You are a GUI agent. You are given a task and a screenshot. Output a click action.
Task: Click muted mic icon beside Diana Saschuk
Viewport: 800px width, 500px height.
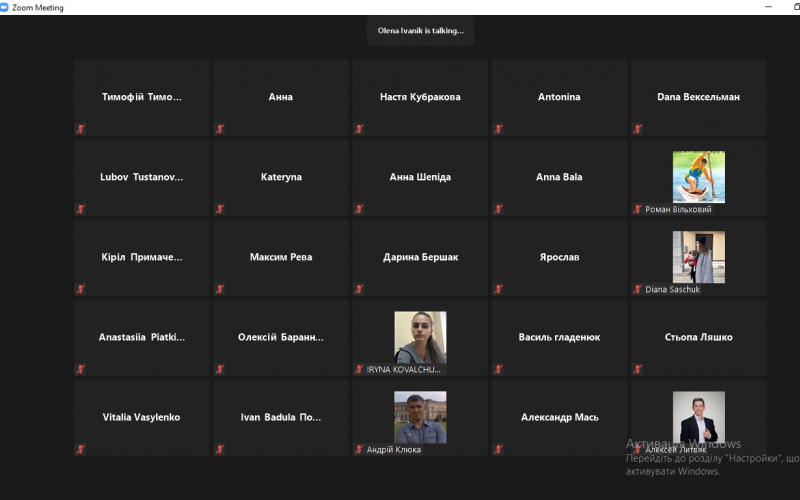point(638,289)
